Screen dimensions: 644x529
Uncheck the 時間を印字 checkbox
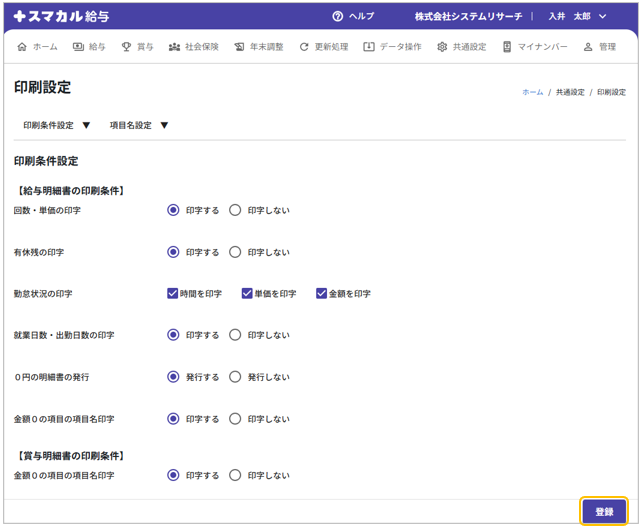[x=173, y=294]
